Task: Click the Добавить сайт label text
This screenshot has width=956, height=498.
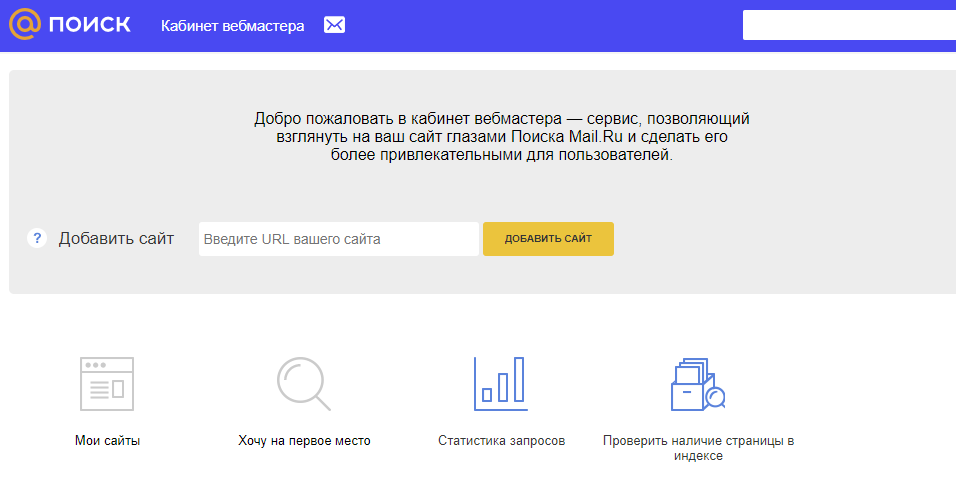Action: click(116, 239)
